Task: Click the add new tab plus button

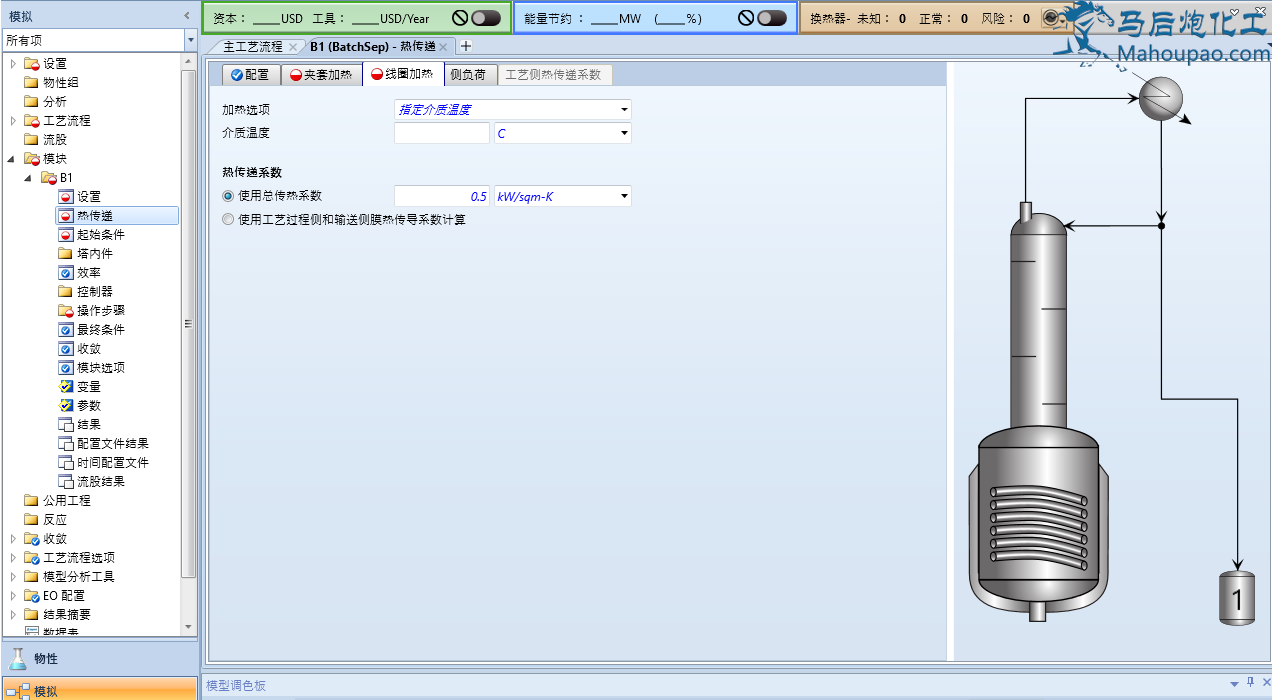Action: [x=465, y=46]
